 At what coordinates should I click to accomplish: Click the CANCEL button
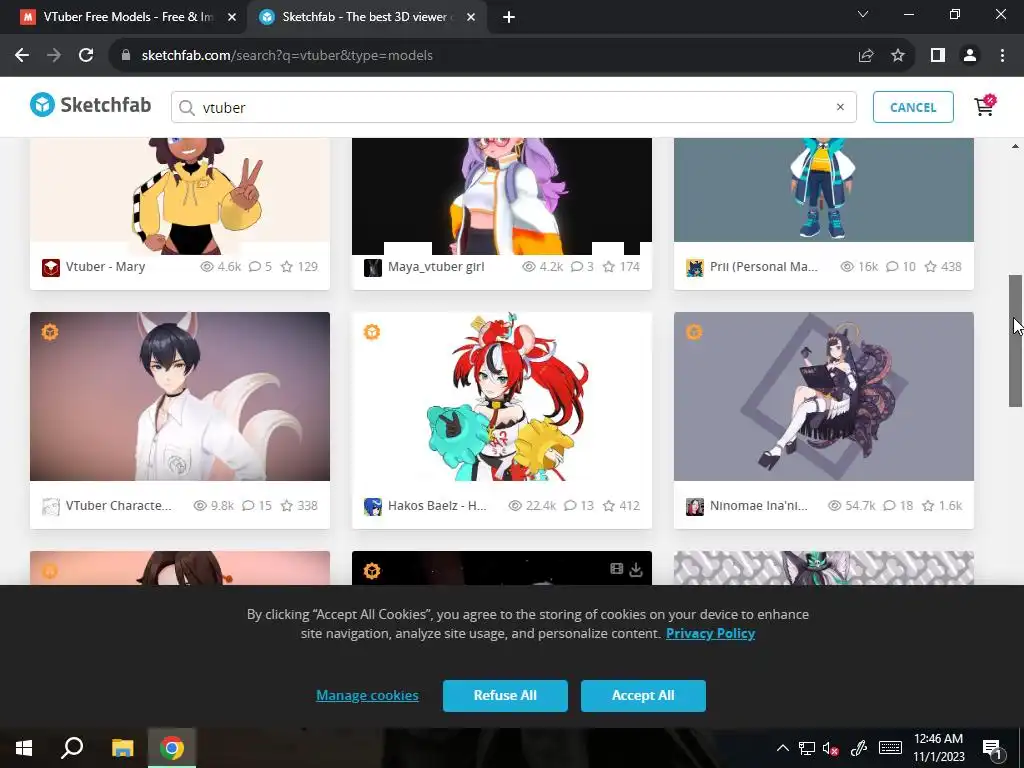point(913,107)
